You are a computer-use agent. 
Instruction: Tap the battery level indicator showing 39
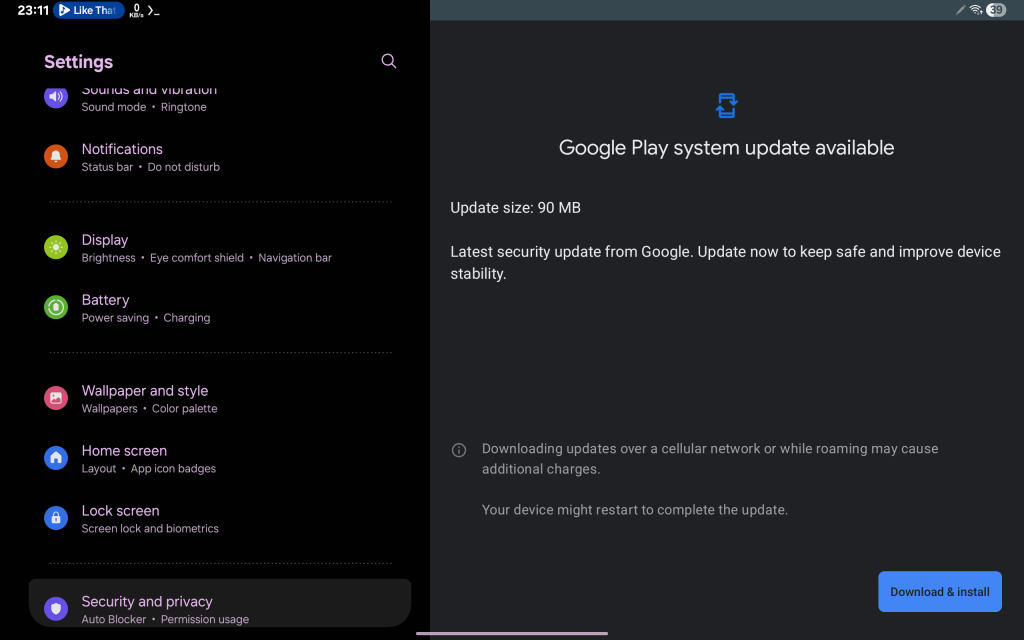click(x=996, y=10)
